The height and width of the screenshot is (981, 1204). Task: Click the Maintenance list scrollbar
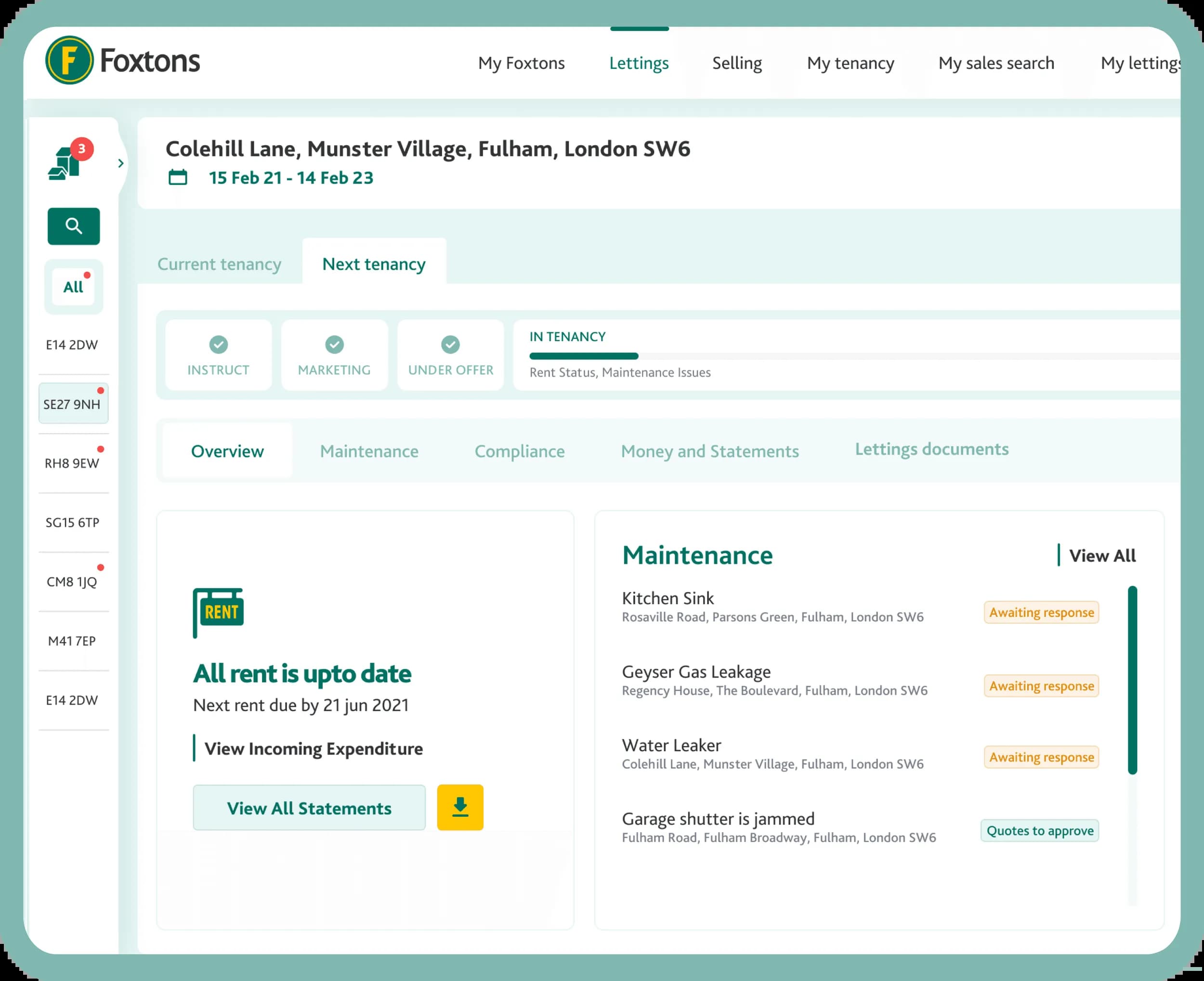1132,680
